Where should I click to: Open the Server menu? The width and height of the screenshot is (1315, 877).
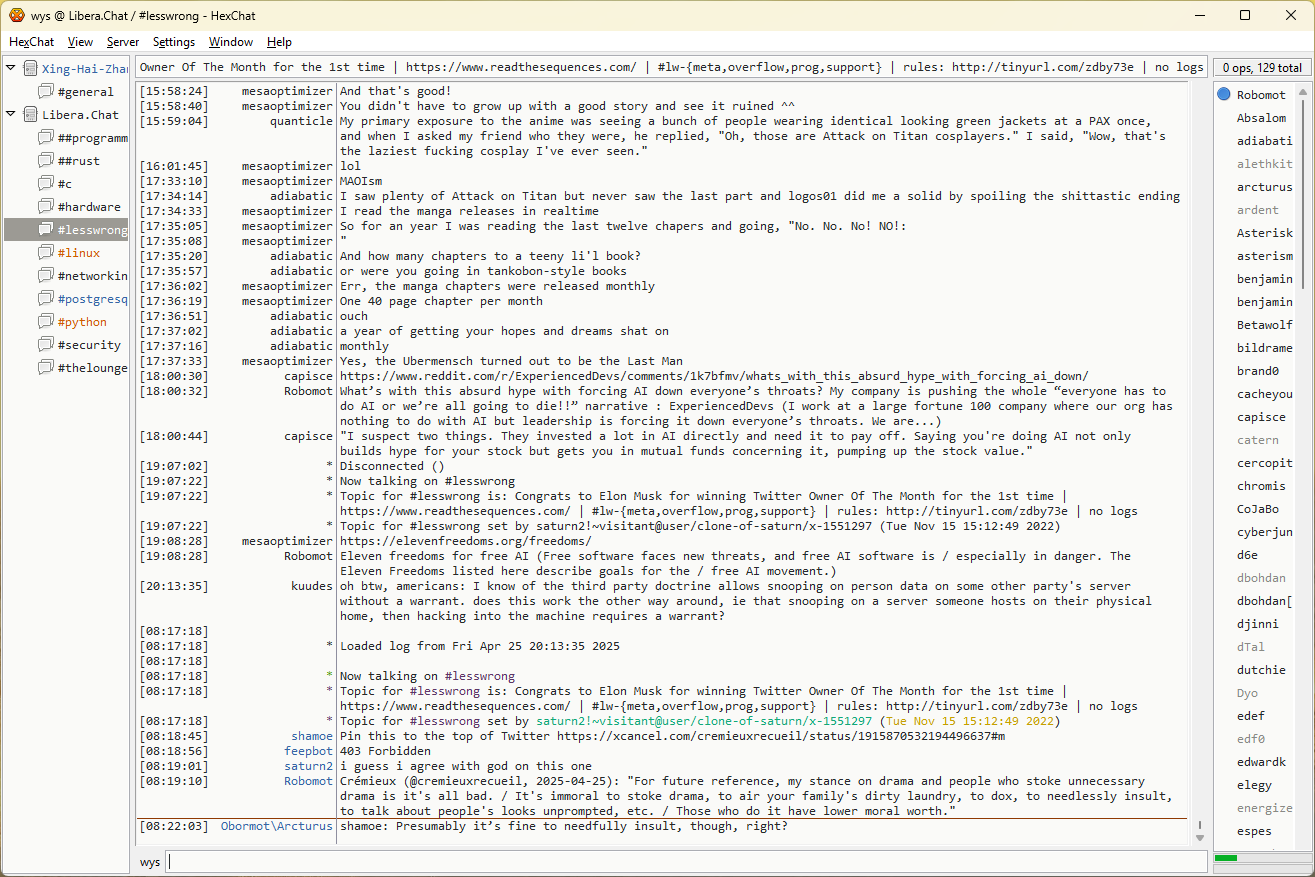click(x=123, y=42)
